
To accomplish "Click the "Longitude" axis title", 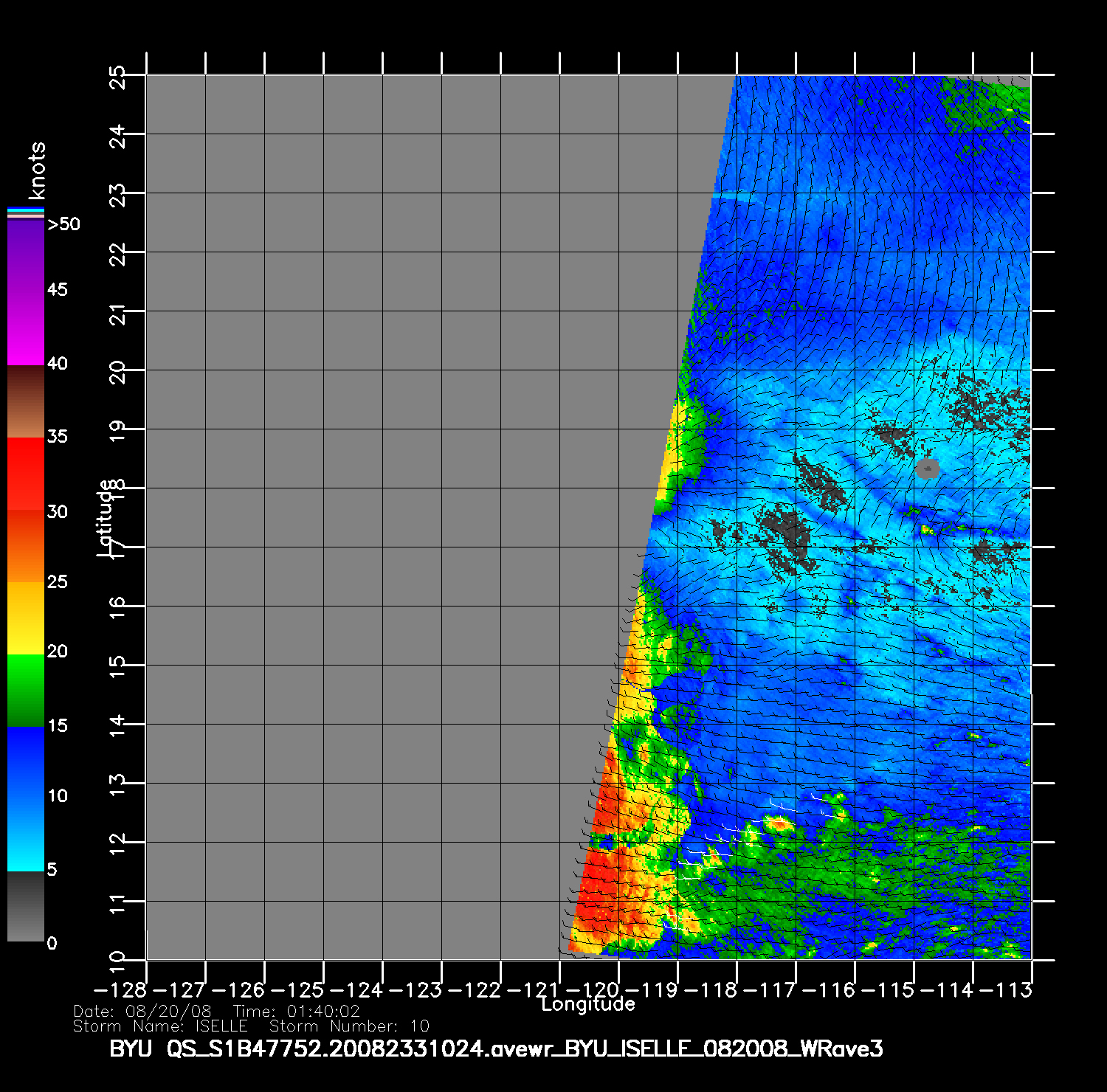I will 587,1004.
